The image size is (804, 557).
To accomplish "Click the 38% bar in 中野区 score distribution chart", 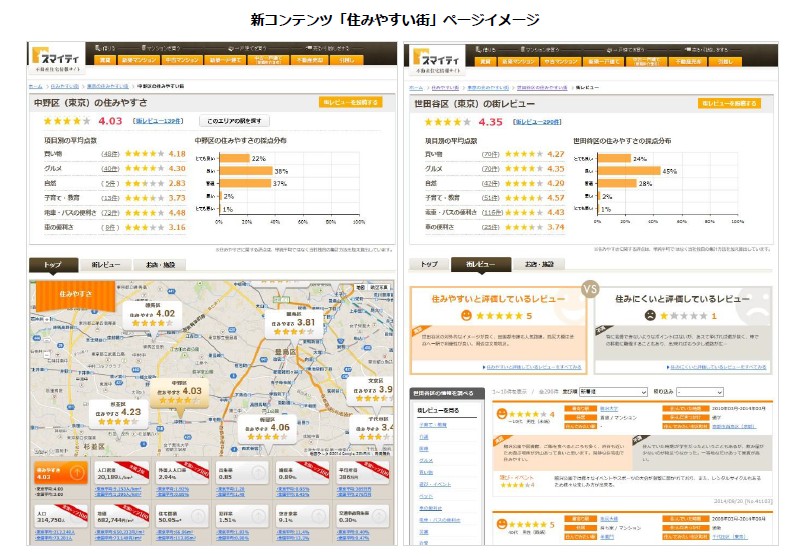I will 246,171.
